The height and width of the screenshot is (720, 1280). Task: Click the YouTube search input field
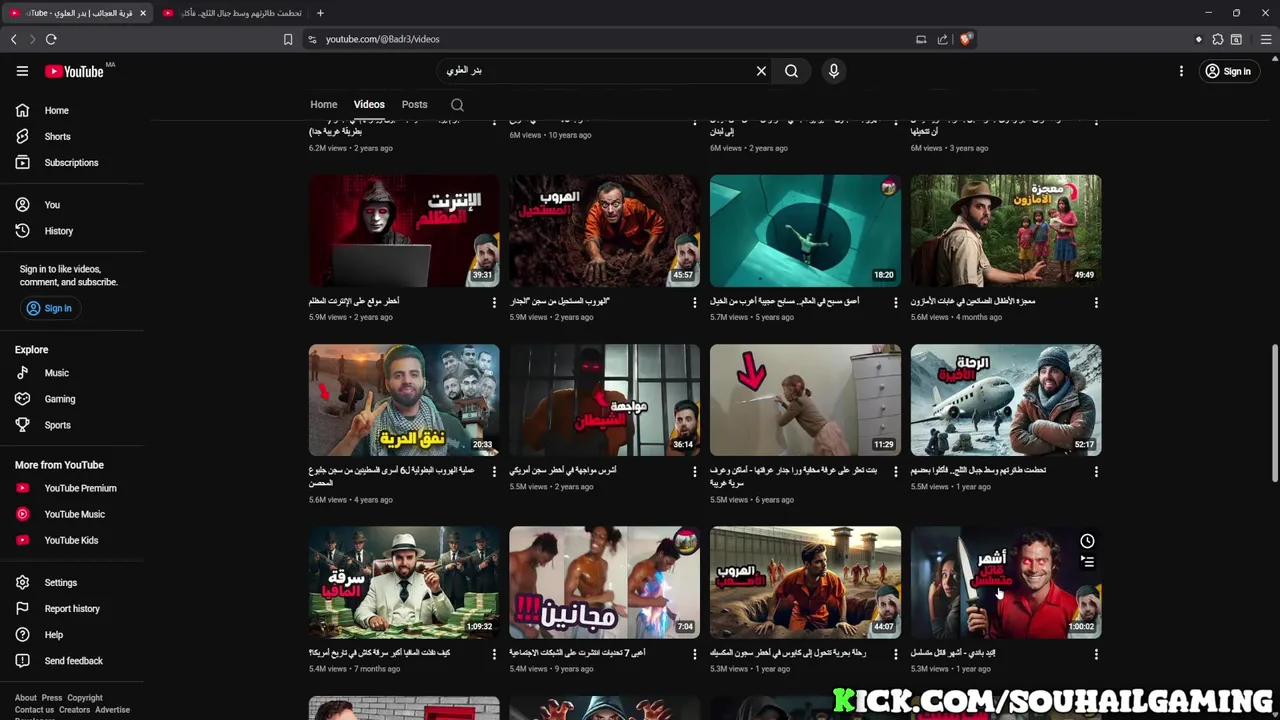click(595, 71)
